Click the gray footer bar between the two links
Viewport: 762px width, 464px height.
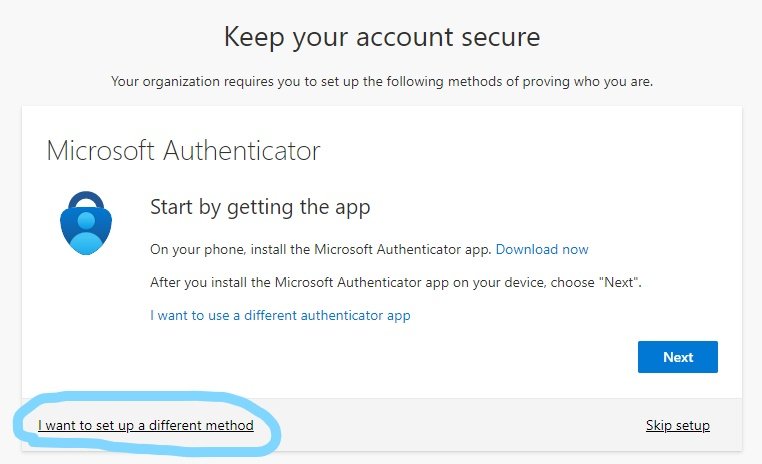(450, 425)
